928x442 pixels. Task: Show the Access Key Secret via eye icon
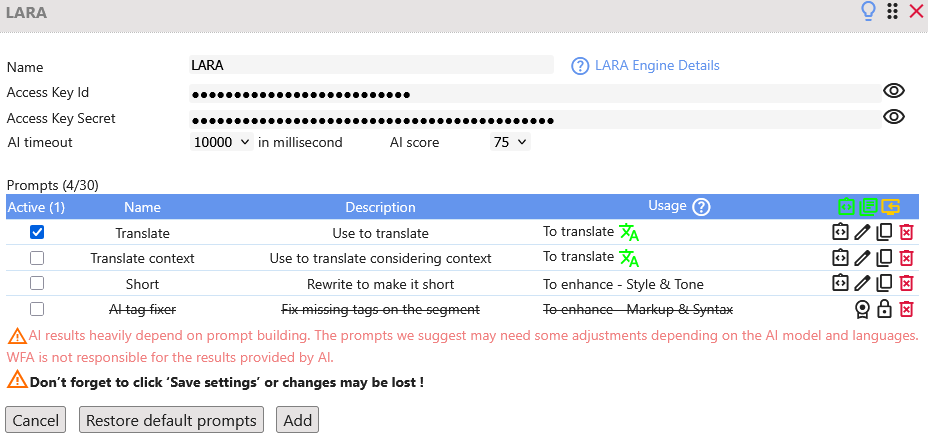894,117
